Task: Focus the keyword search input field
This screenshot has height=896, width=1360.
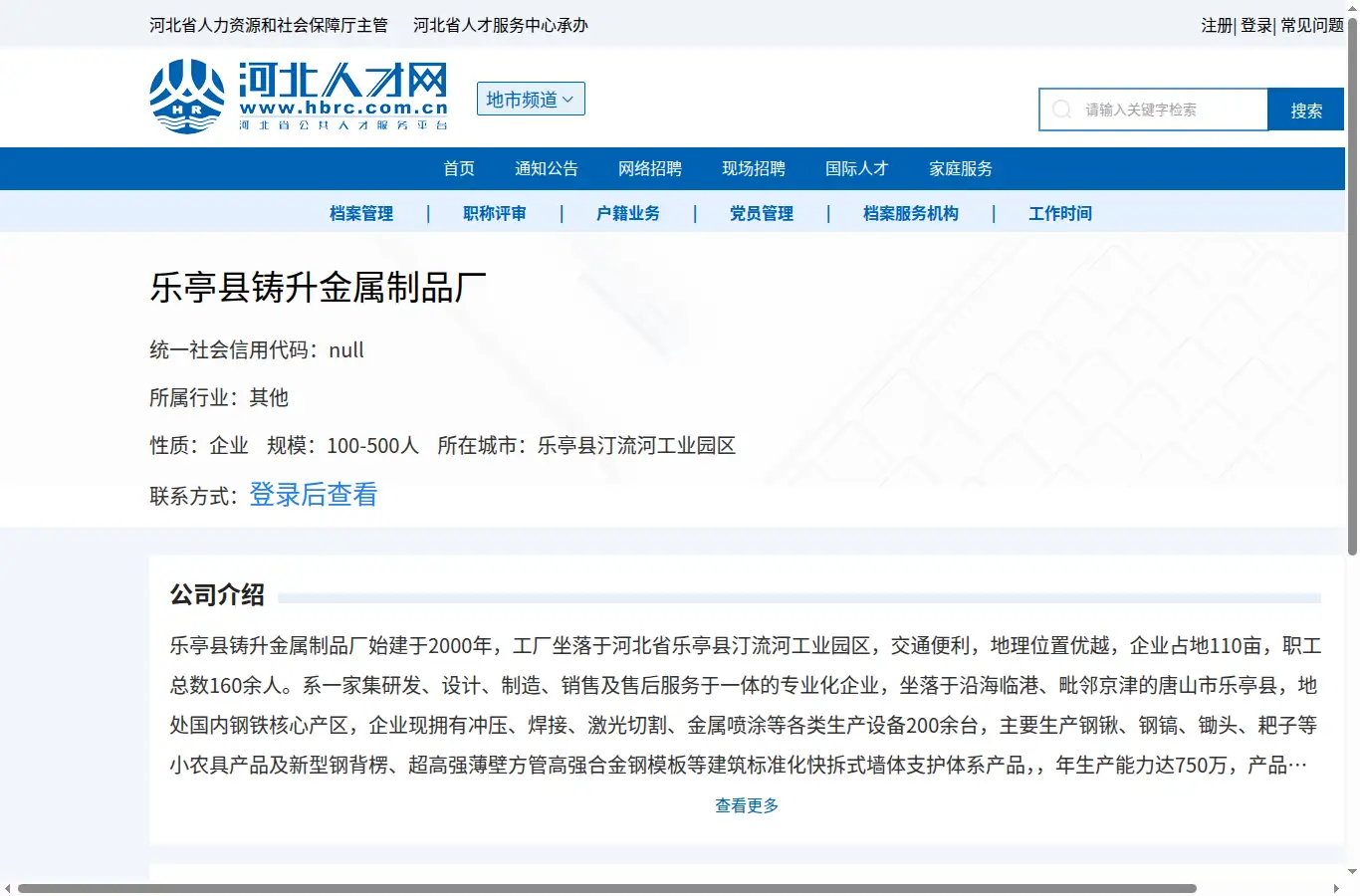Action: 1154,110
